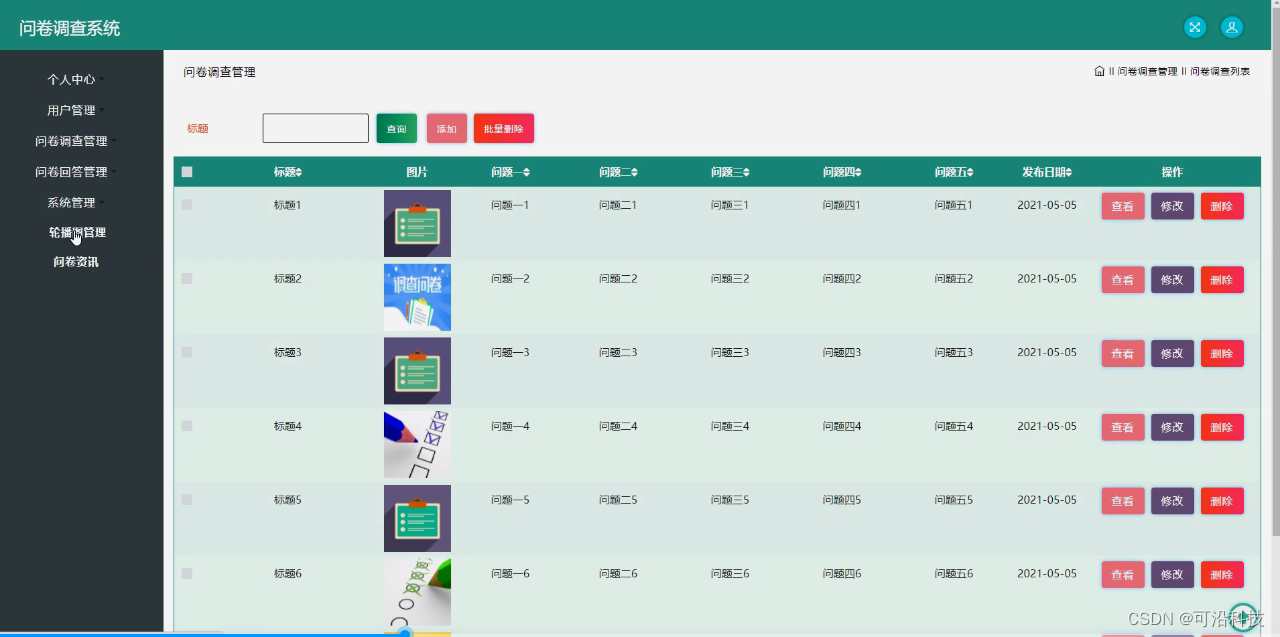The width and height of the screenshot is (1280, 637).
Task: Click 修改 for row 标题2
Action: (x=1172, y=280)
